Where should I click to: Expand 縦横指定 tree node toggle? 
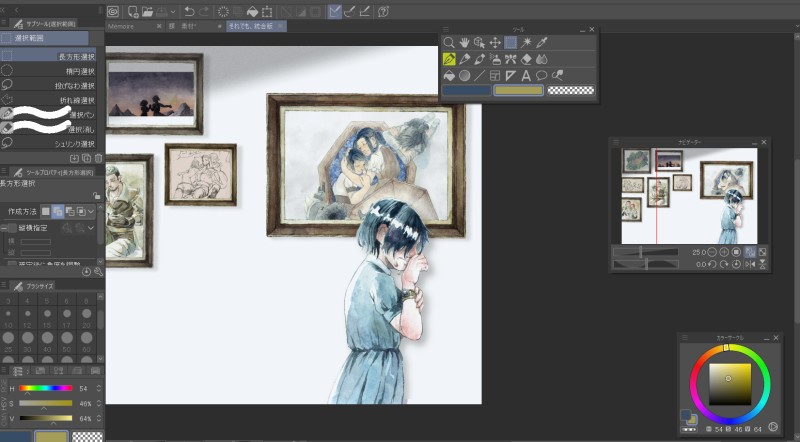pos(4,228)
